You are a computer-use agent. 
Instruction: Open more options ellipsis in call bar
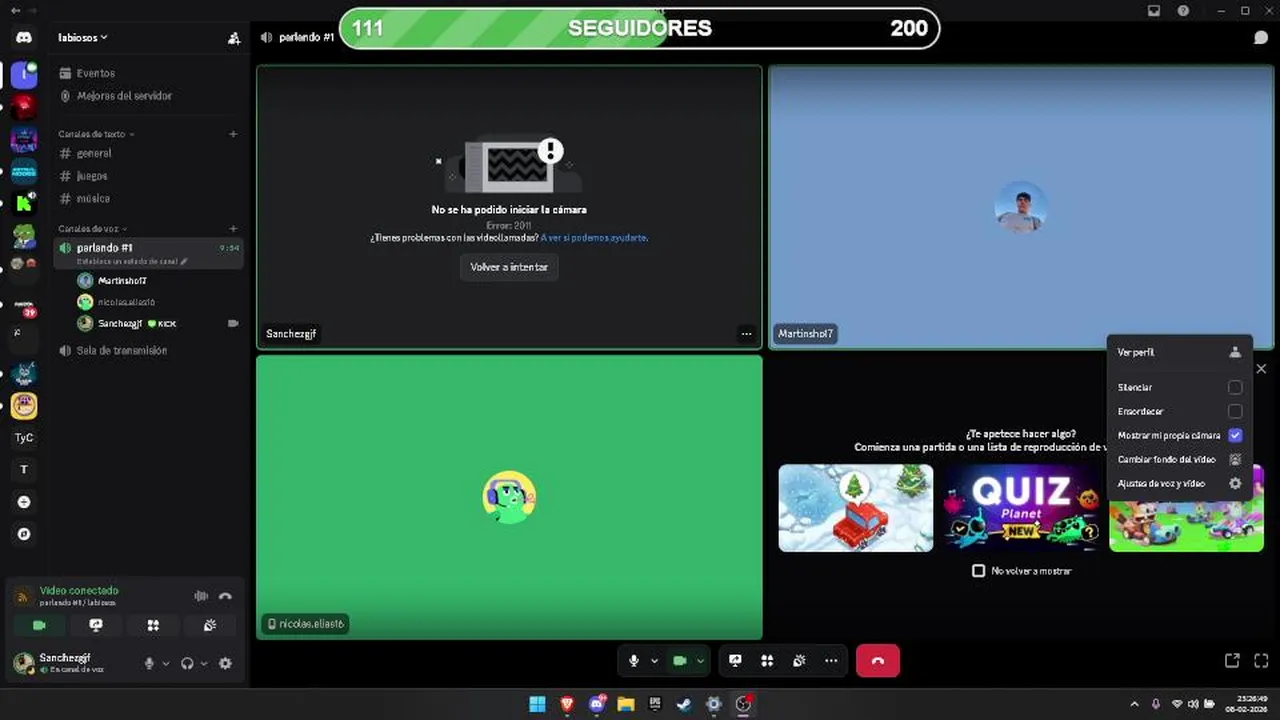point(831,661)
